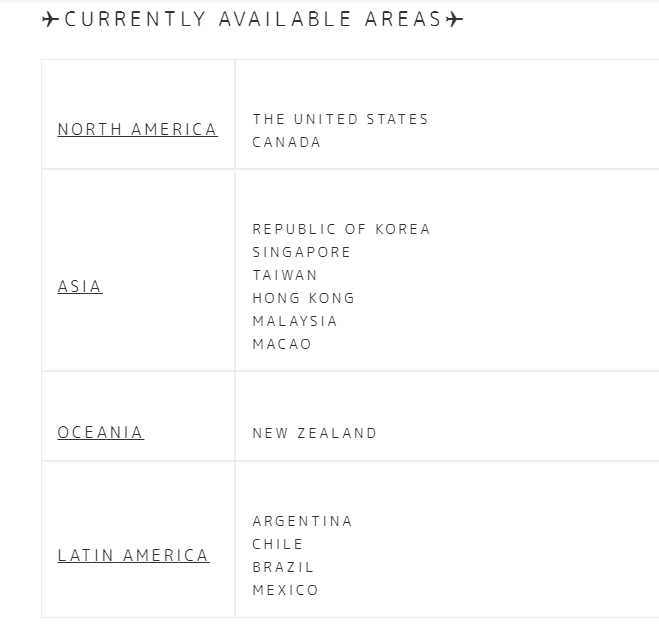Viewport: 659px width, 633px height.
Task: Click the Macao entry
Action: point(282,344)
